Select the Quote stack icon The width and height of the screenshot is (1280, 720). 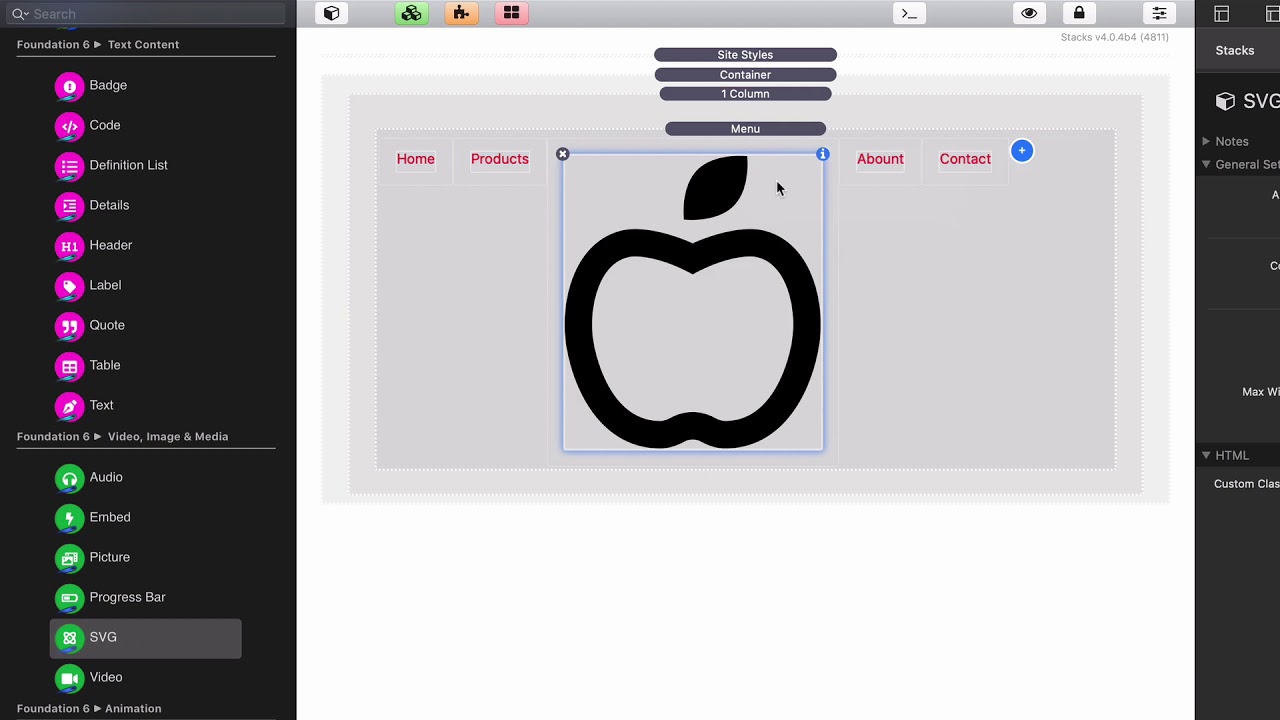pyautogui.click(x=69, y=326)
